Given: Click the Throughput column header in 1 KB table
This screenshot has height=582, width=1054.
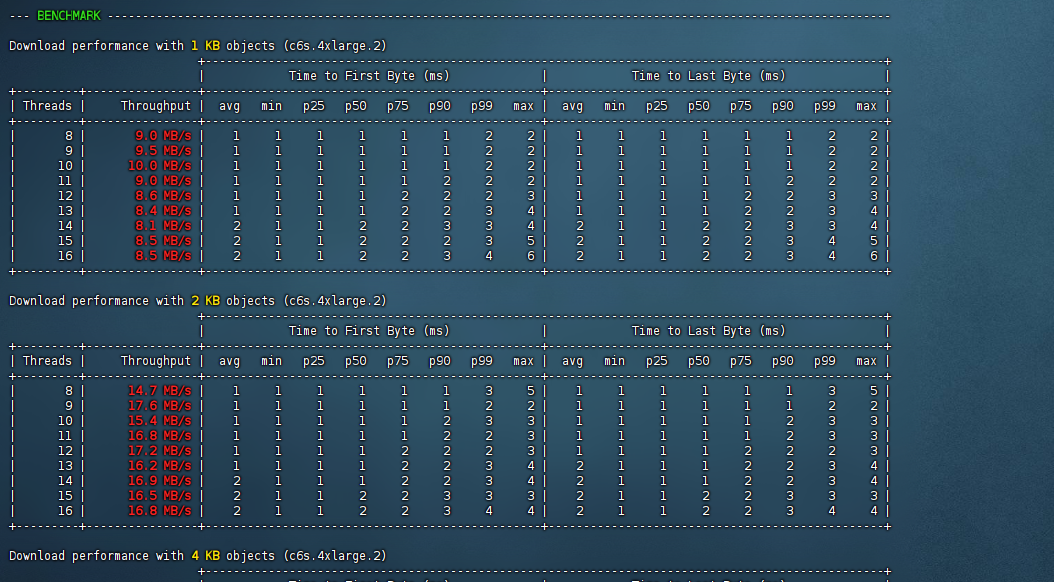Looking at the screenshot, I should point(156,106).
